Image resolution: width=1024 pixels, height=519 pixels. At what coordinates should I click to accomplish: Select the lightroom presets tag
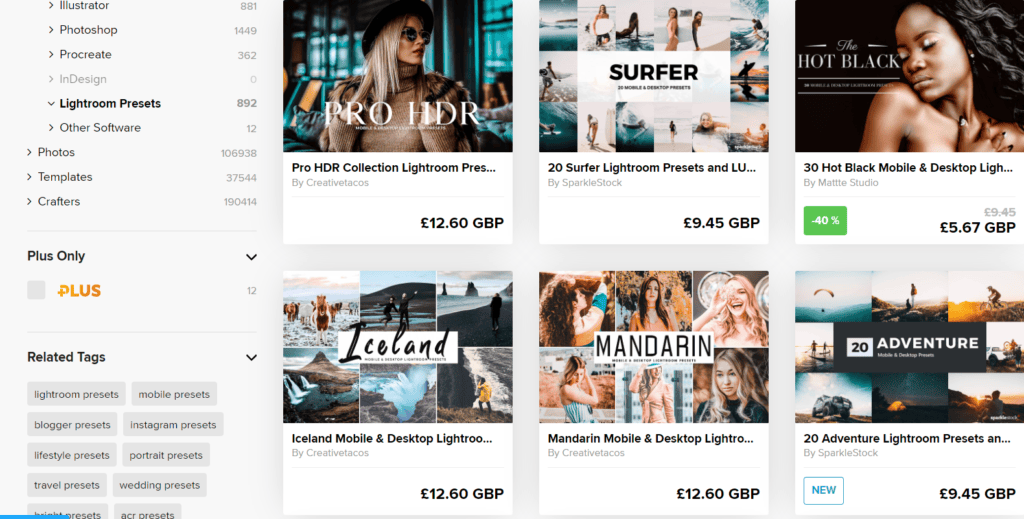[x=76, y=394]
